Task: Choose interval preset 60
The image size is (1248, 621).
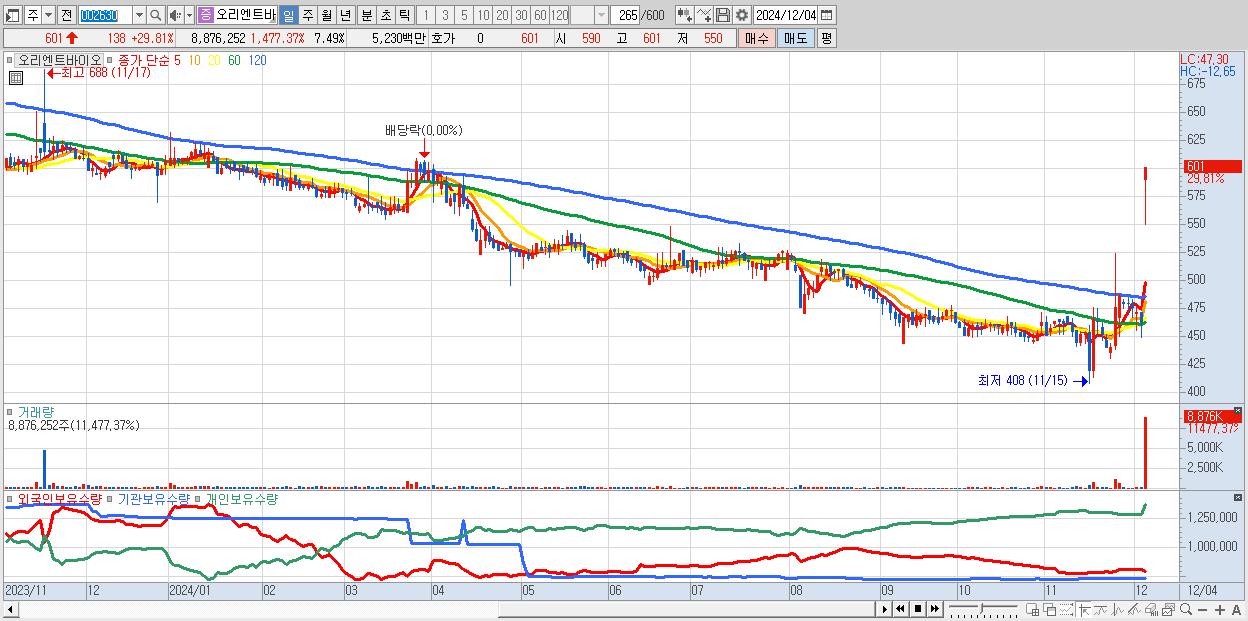Action: click(x=540, y=15)
